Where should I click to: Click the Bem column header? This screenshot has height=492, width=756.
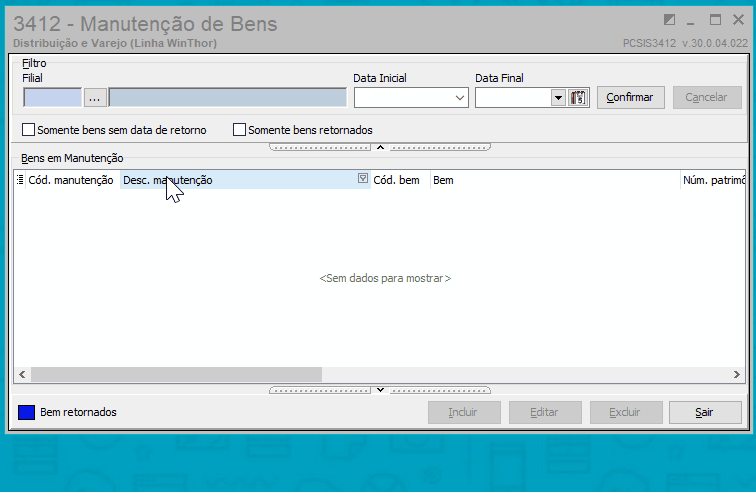pyautogui.click(x=555, y=180)
